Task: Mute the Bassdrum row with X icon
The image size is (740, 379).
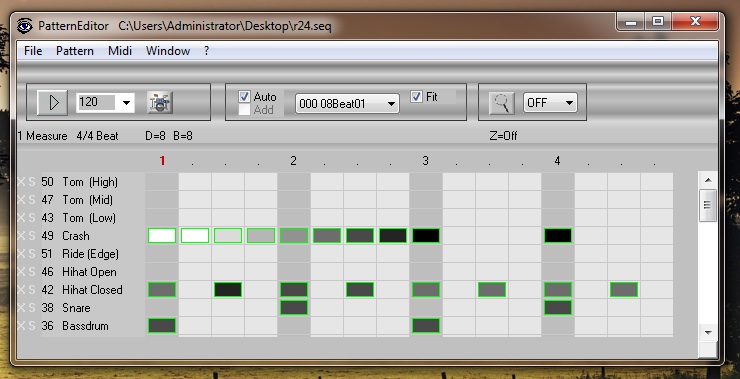Action: (21, 326)
